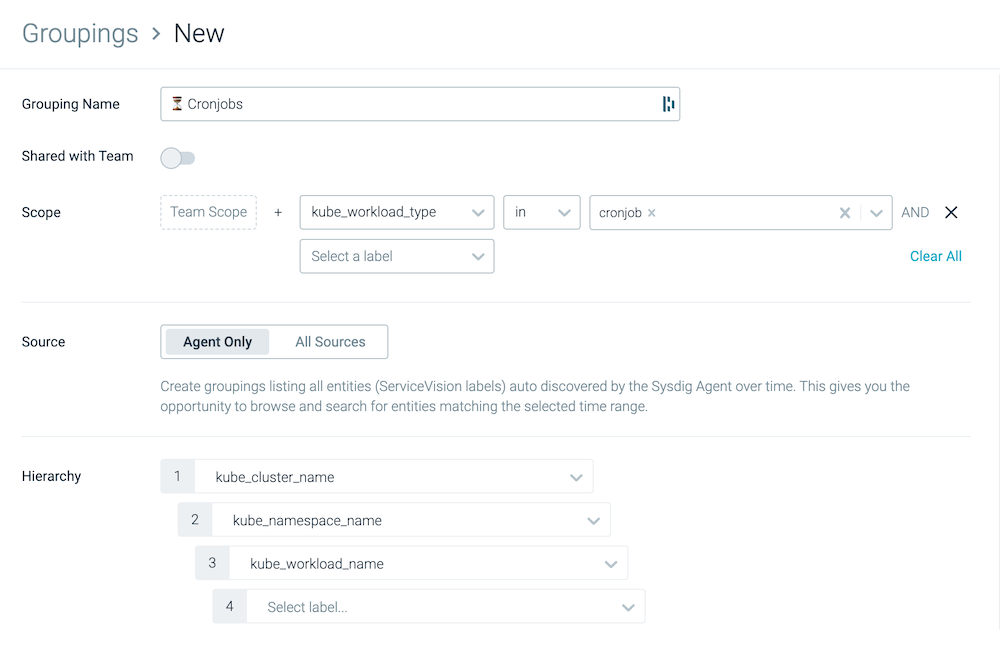1000x650 pixels.
Task: Click the Team Scope button
Action: (208, 212)
